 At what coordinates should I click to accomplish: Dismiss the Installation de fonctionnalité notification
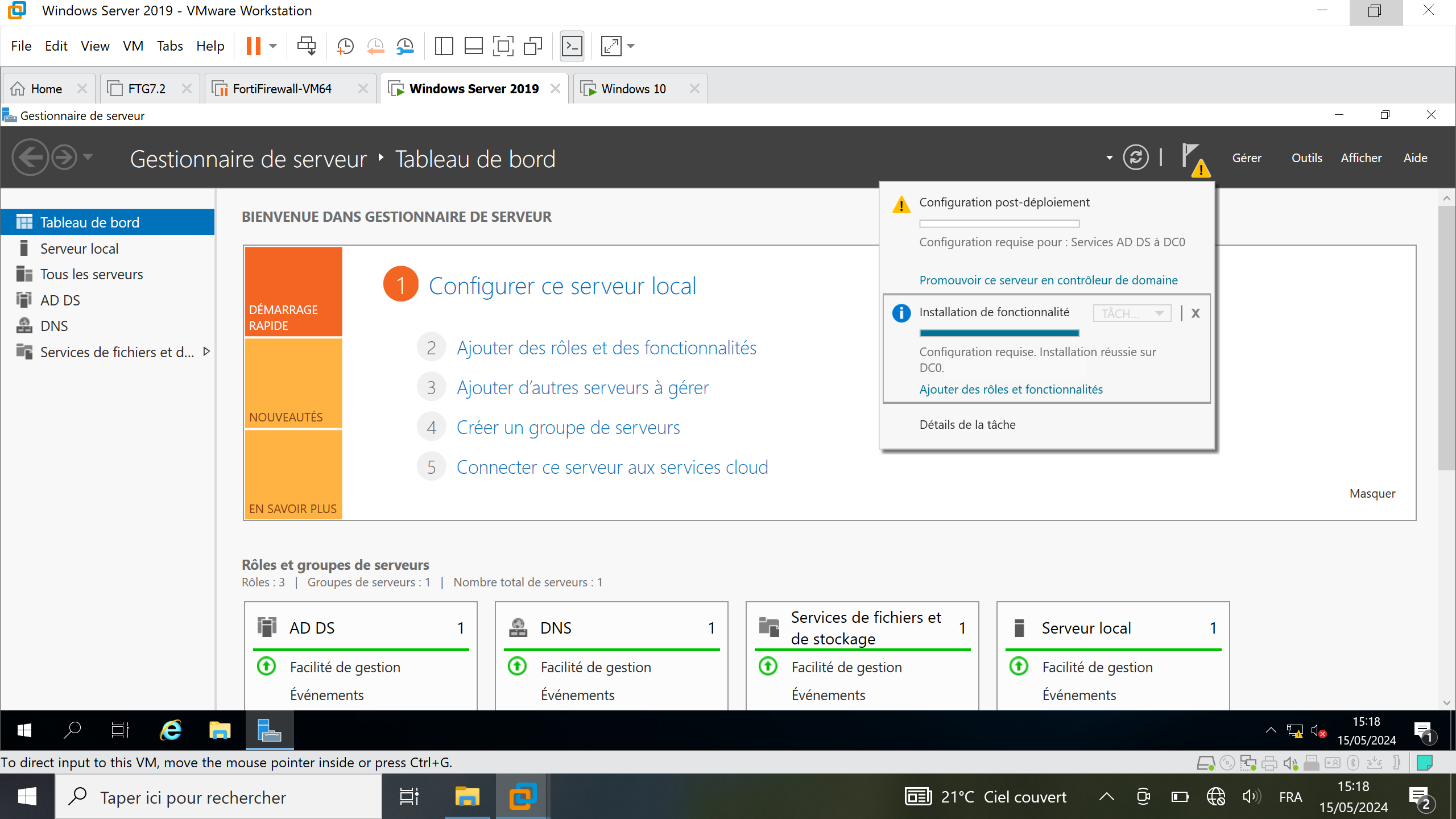tap(1196, 313)
